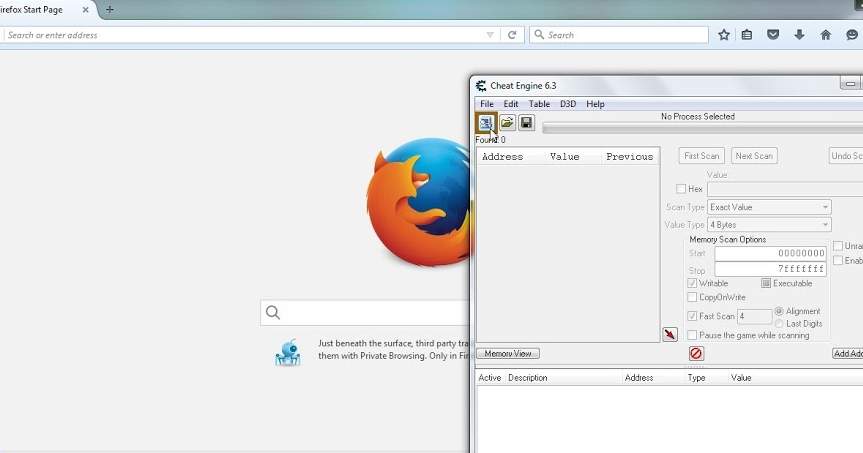Click Firefox bookmark star icon
Viewport: 863px width, 453px height.
pyautogui.click(x=724, y=35)
